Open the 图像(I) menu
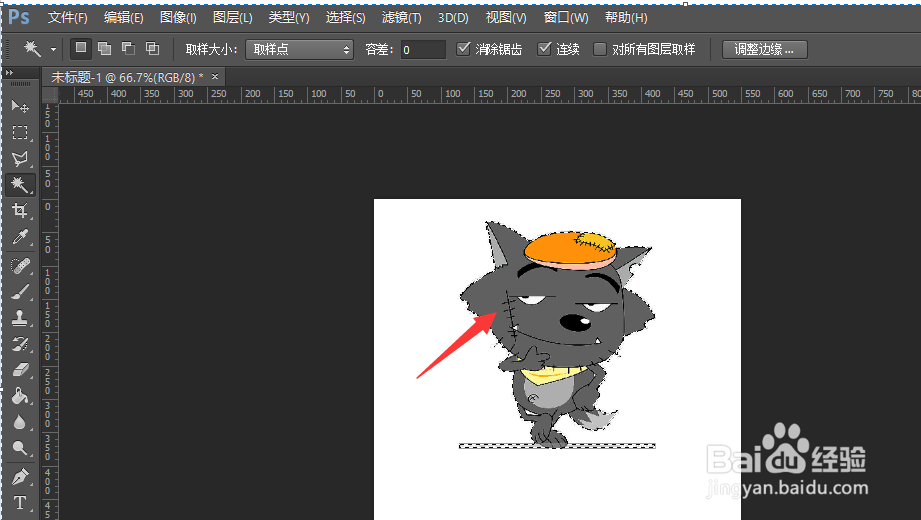The height and width of the screenshot is (520, 921). tap(178, 18)
